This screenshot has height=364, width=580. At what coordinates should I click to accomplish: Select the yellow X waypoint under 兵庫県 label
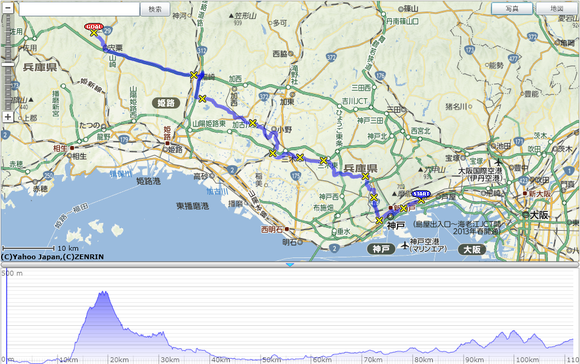tap(365, 176)
